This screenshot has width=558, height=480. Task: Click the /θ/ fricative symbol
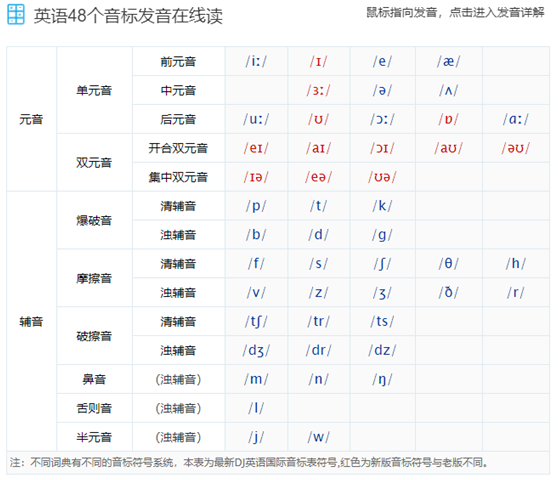[448, 264]
